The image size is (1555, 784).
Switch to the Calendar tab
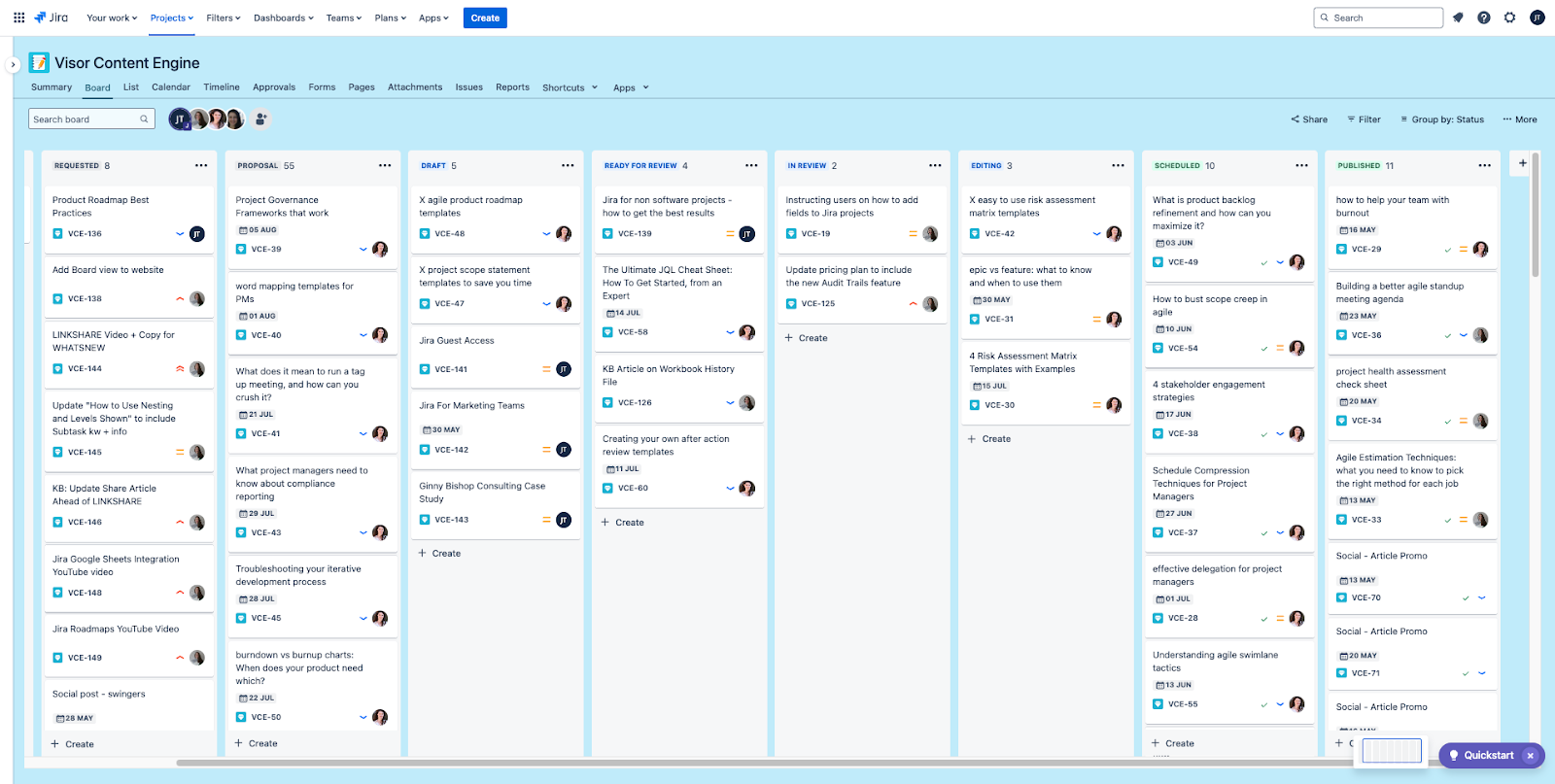[x=171, y=87]
